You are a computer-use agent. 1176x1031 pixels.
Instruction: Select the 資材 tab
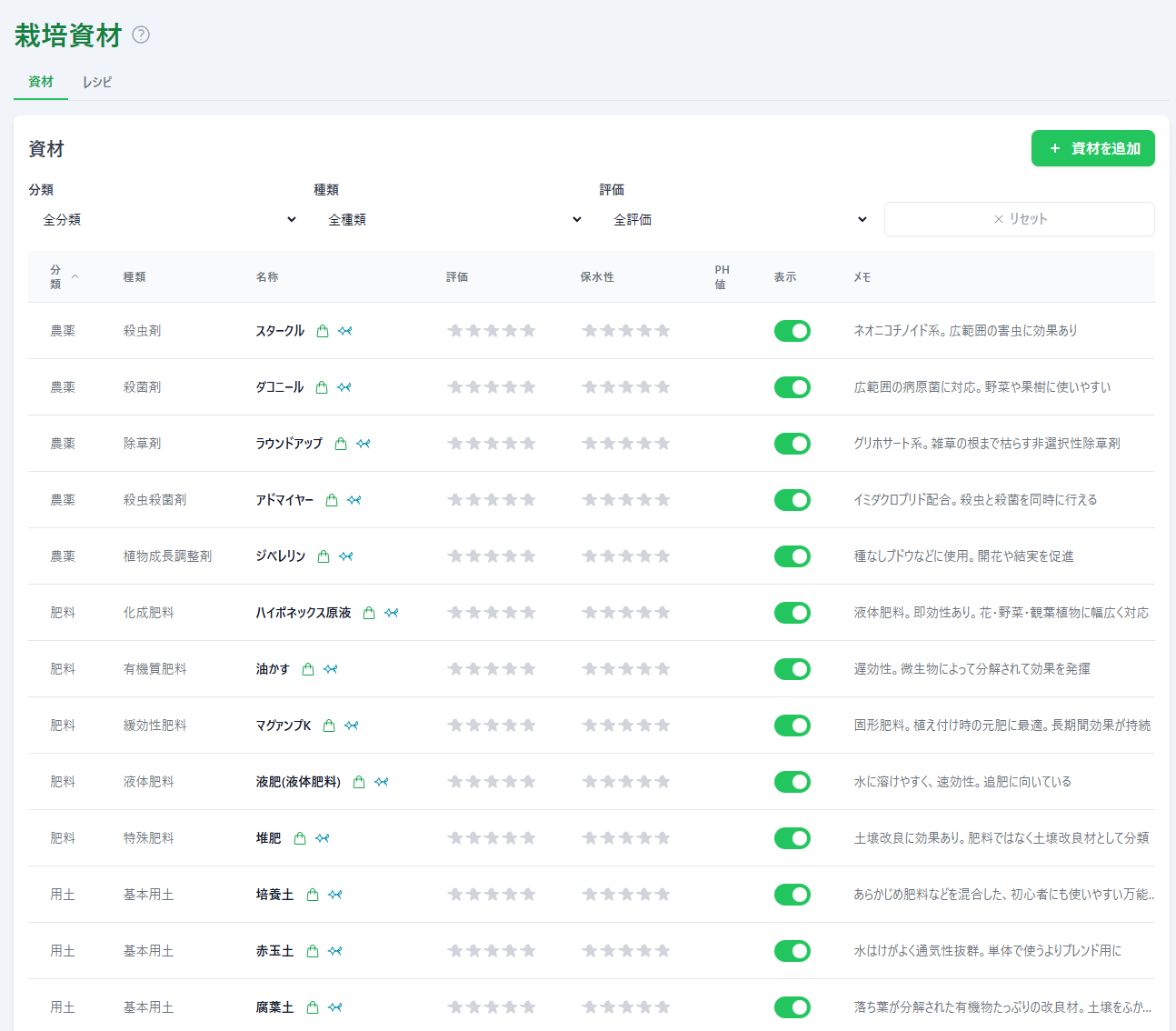coord(41,82)
